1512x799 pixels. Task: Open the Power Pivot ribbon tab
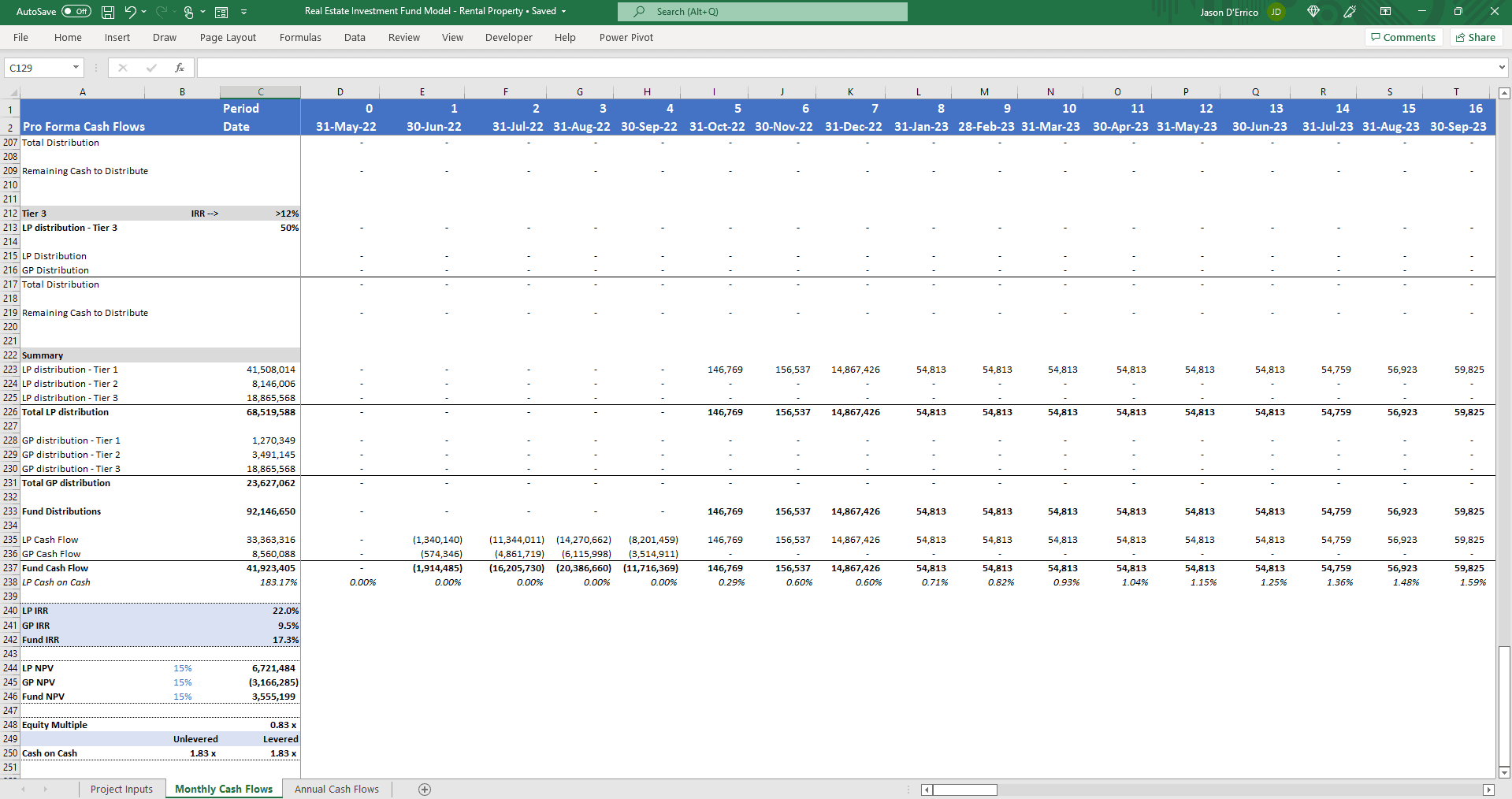click(x=626, y=37)
